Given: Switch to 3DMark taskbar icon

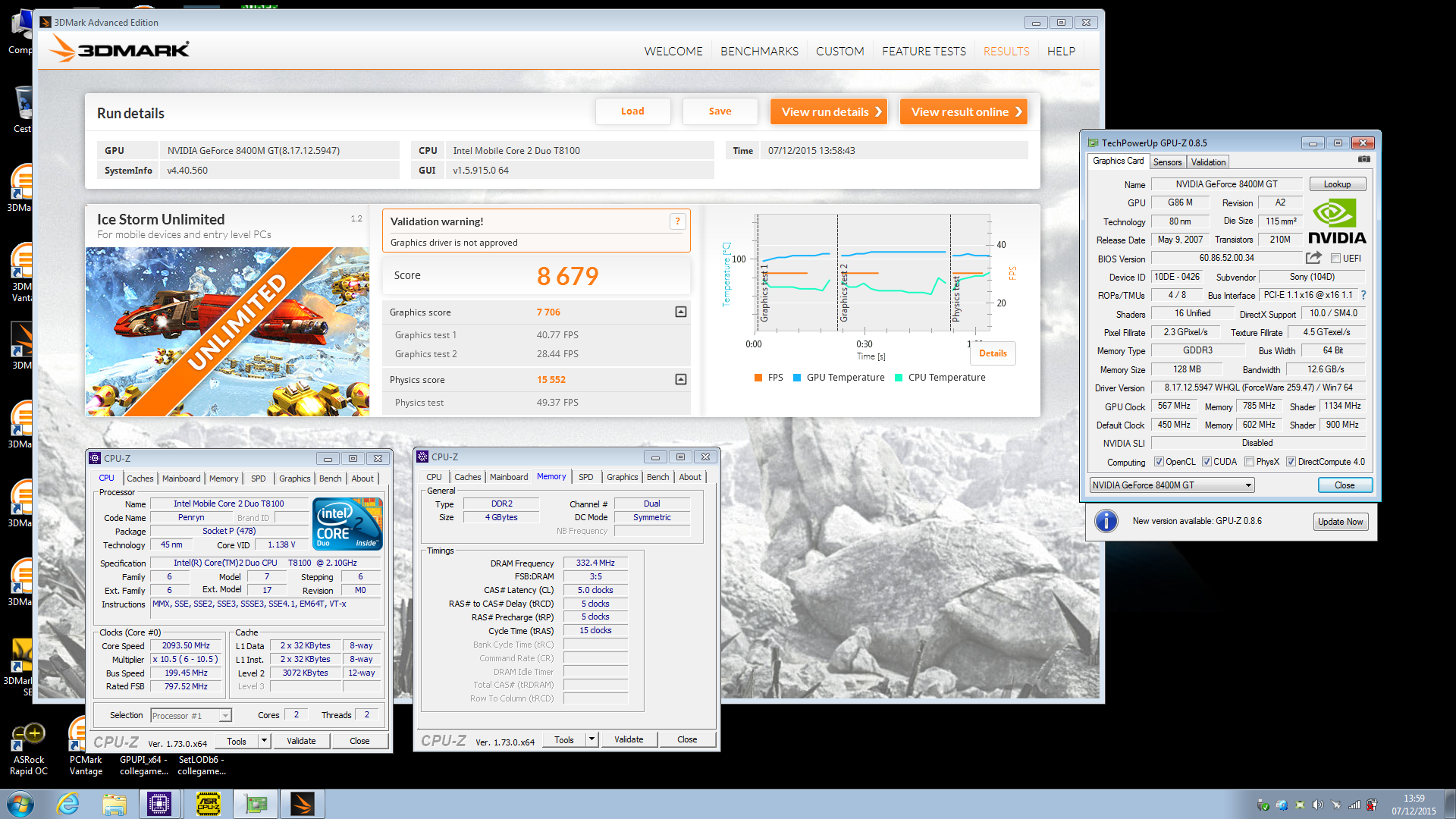Looking at the screenshot, I should click(303, 804).
